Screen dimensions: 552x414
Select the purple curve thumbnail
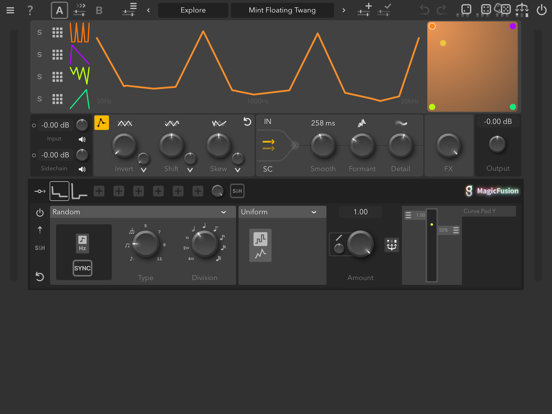(x=80, y=55)
